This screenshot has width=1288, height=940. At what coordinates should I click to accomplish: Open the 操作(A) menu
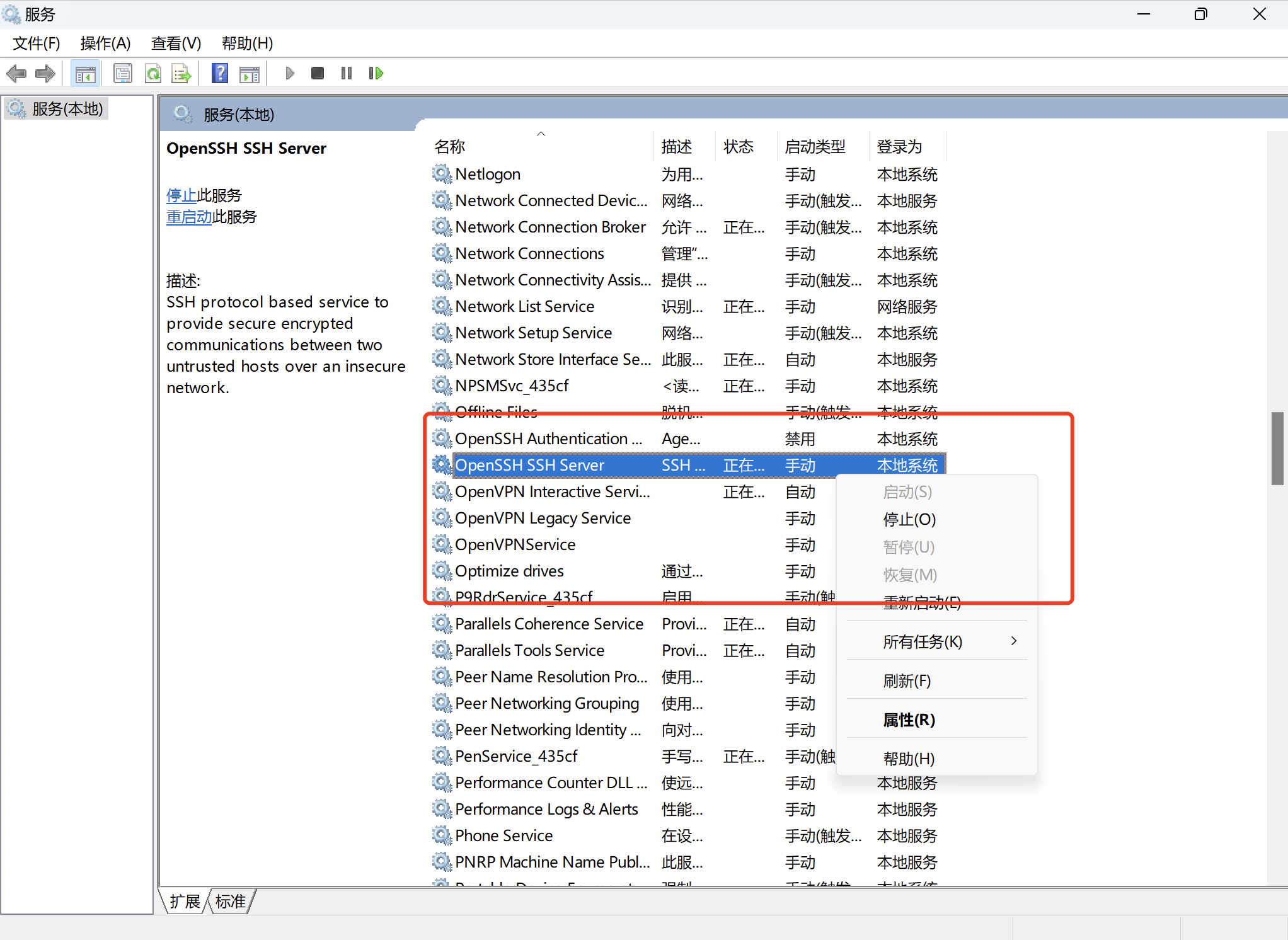pos(105,43)
